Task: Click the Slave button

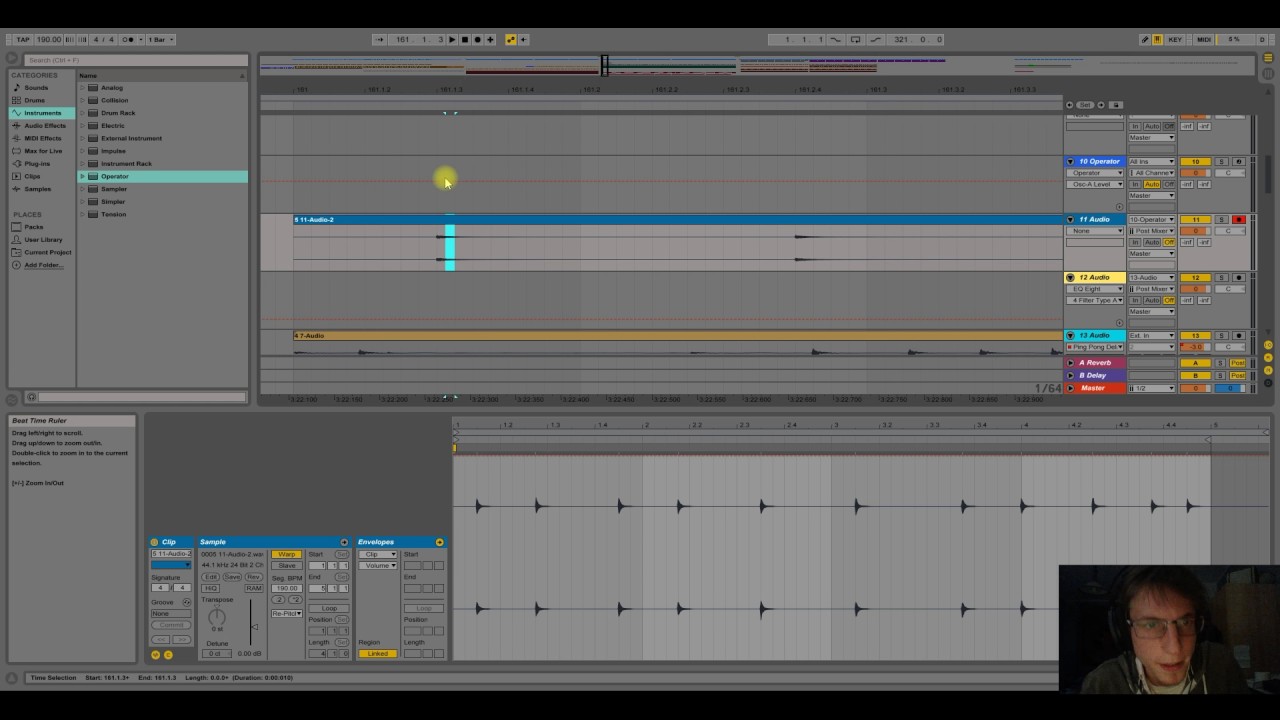Action: [287, 565]
